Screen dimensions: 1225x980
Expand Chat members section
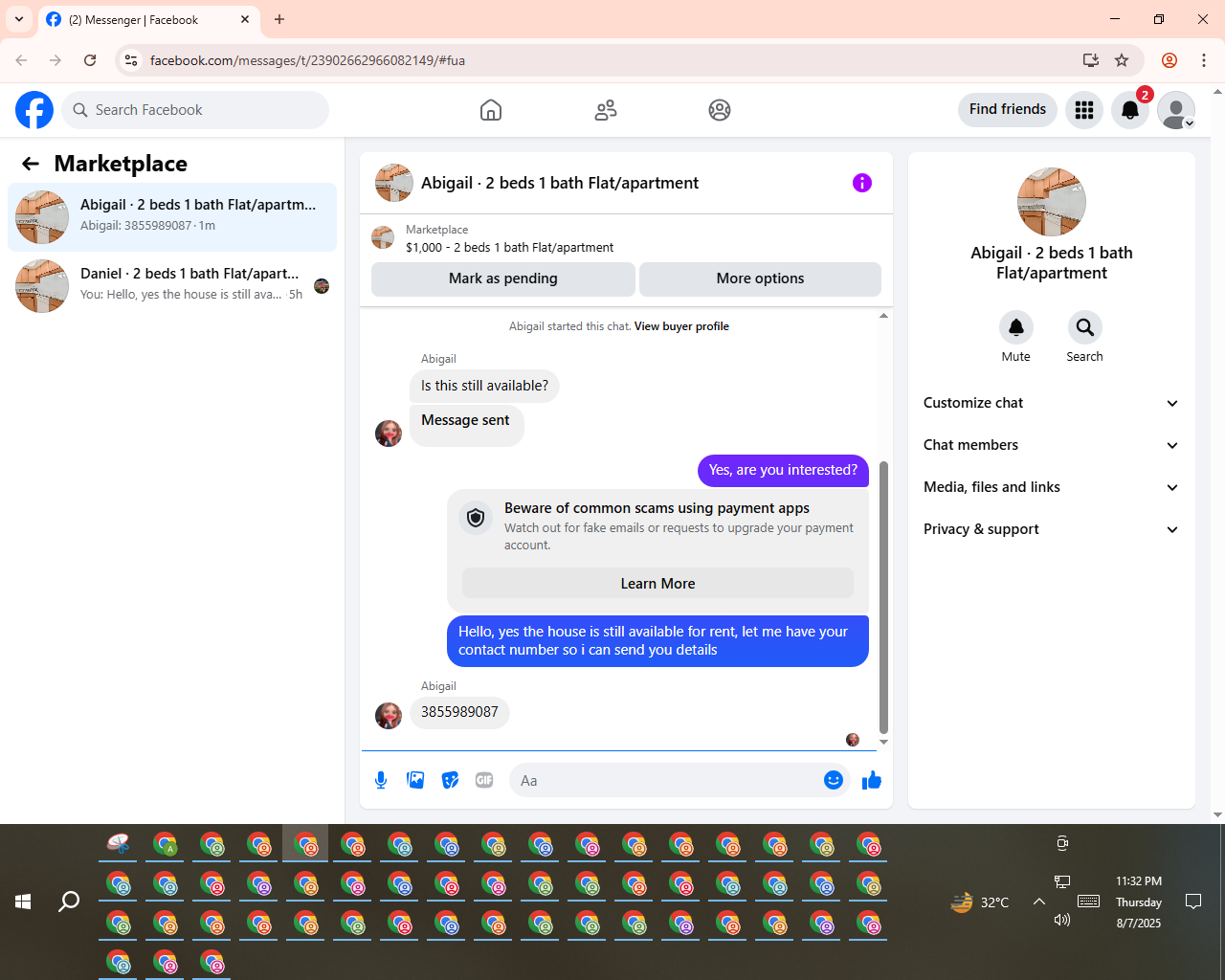(1052, 445)
